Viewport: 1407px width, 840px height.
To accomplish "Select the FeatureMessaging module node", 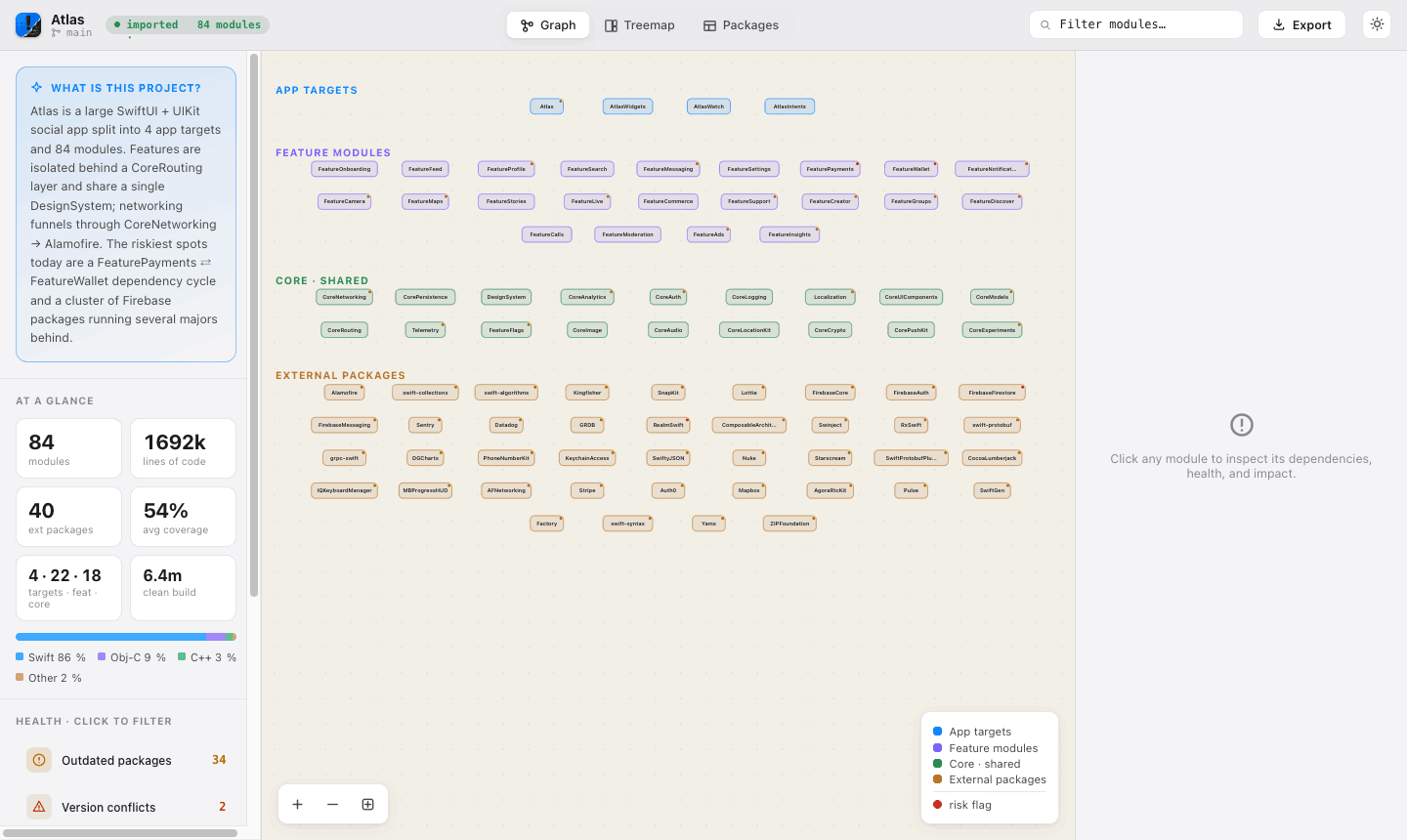I will [x=668, y=169].
